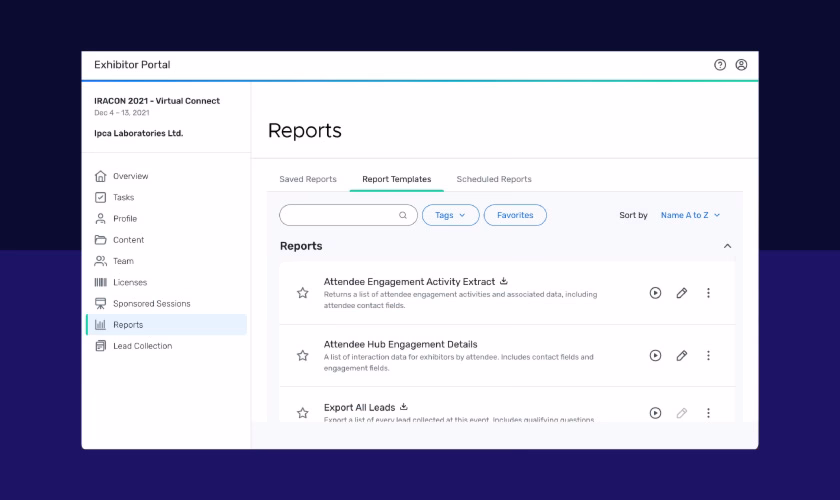Click the Sort by label
The image size is (840, 500).
633,215
